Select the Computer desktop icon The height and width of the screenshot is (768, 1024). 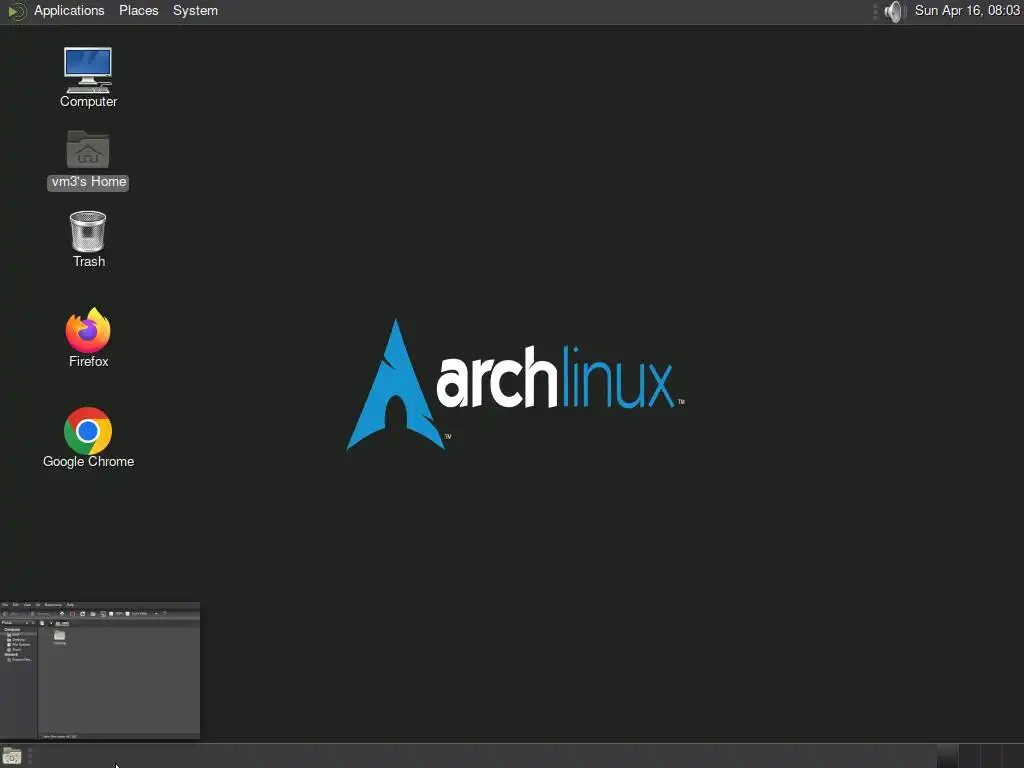88,77
